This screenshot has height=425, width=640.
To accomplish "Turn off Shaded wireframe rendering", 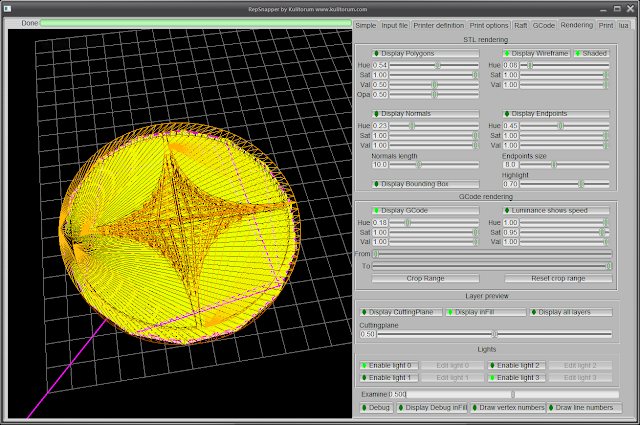I will (590, 53).
